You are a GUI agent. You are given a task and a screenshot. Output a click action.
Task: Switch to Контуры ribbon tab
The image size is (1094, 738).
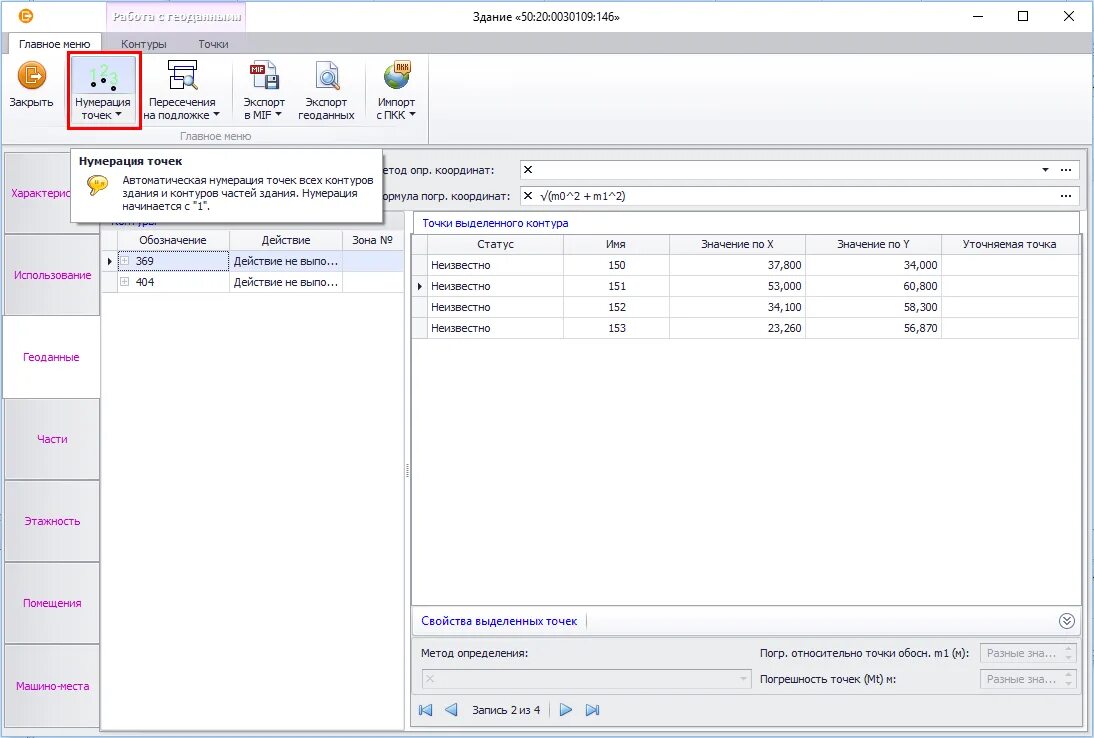point(144,44)
